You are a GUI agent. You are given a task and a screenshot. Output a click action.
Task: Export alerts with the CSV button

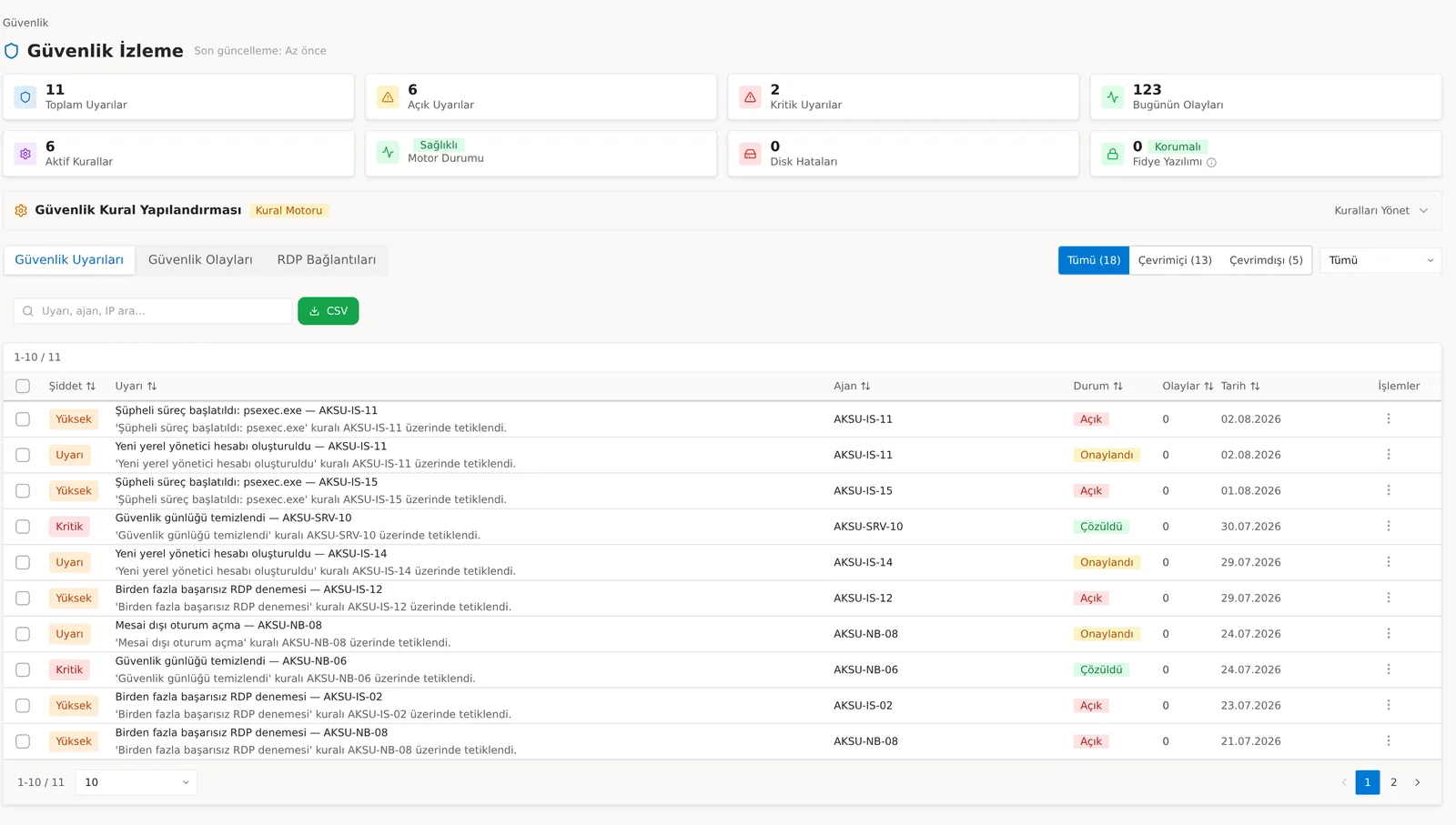tap(329, 311)
